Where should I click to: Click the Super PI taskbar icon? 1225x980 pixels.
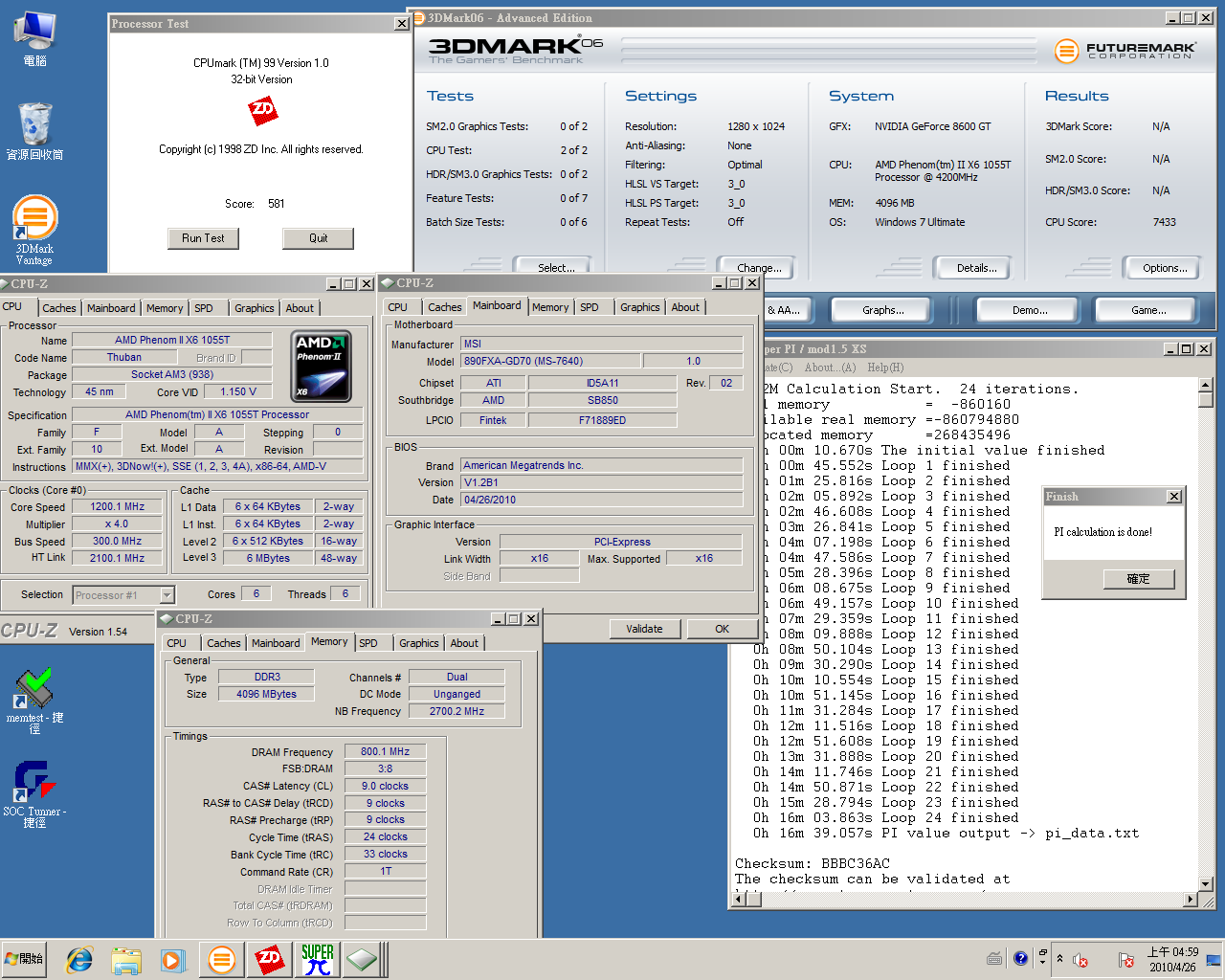tap(317, 959)
